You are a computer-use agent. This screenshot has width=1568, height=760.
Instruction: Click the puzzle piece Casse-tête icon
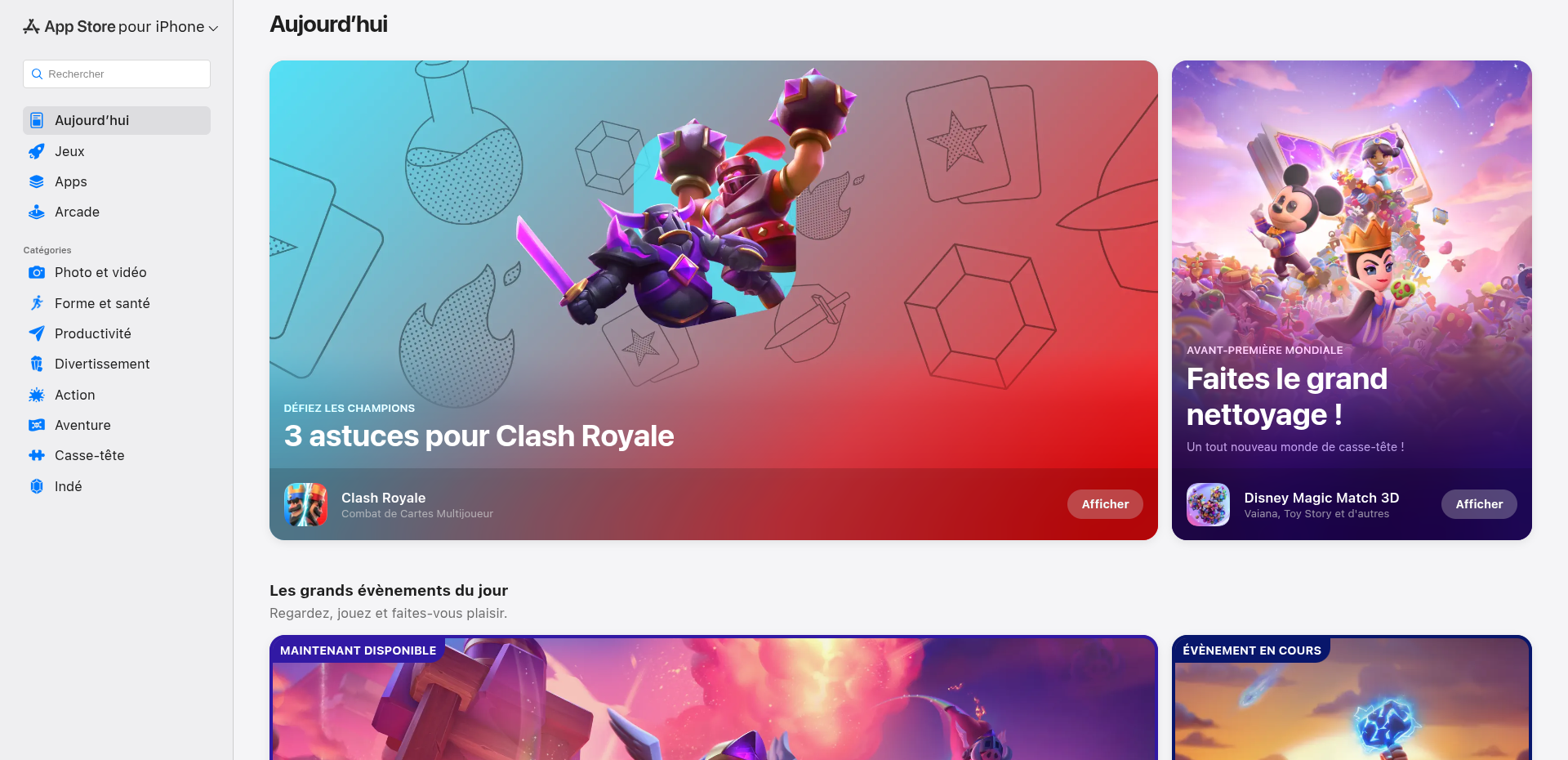[x=37, y=455]
